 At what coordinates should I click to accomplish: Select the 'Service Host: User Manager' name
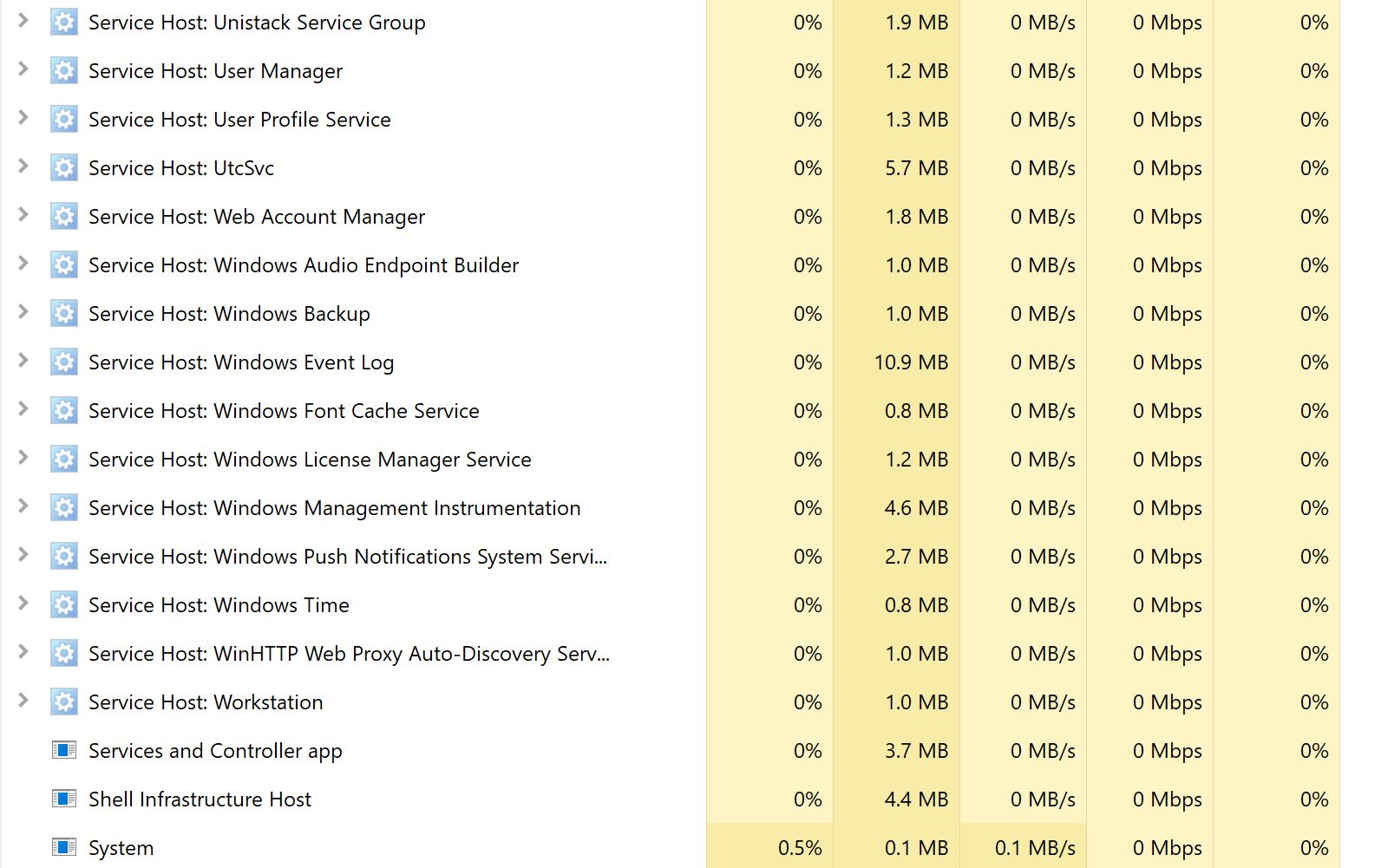pyautogui.click(x=215, y=71)
